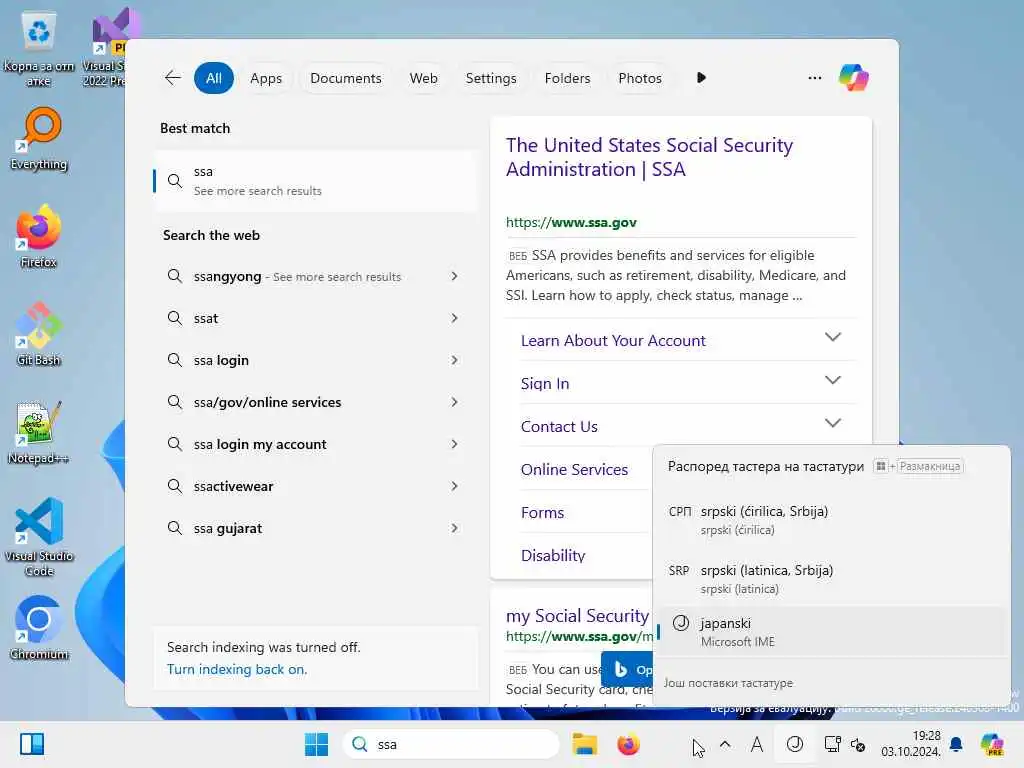Expand the ssa gujarat suggestion arrow
This screenshot has width=1024, height=768.
tap(455, 528)
